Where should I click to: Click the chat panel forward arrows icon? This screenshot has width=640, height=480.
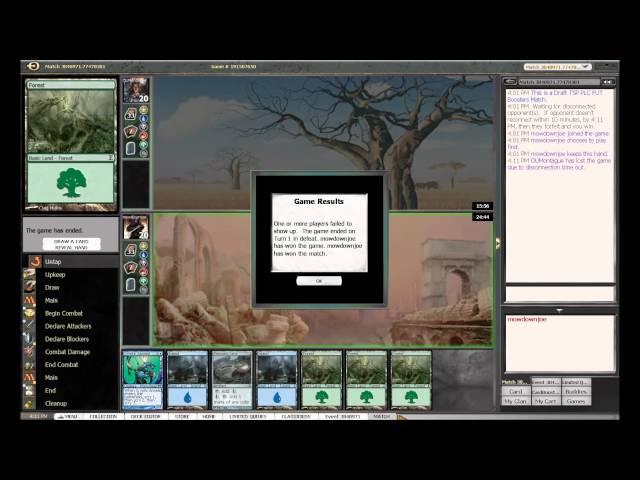(x=608, y=82)
